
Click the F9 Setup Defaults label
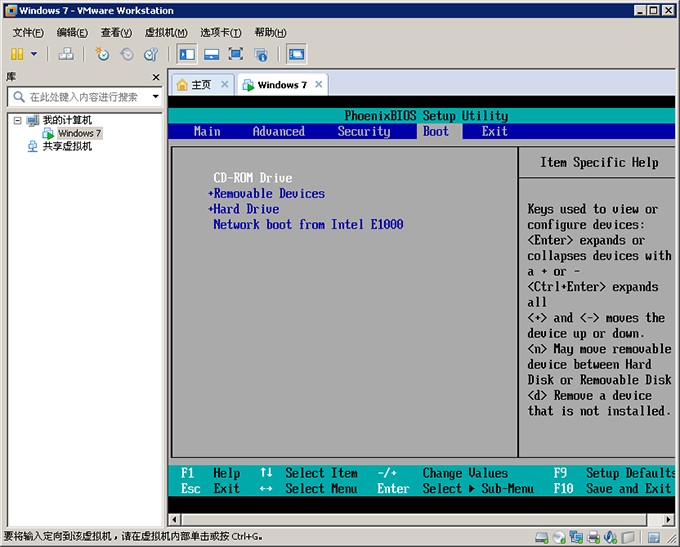[614, 473]
